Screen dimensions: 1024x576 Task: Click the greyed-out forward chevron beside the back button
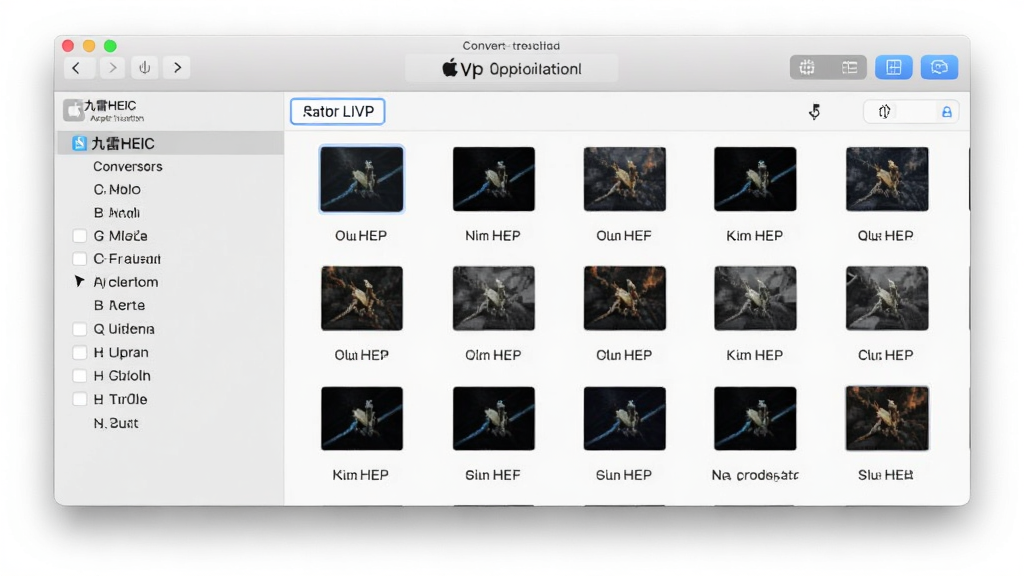(112, 68)
